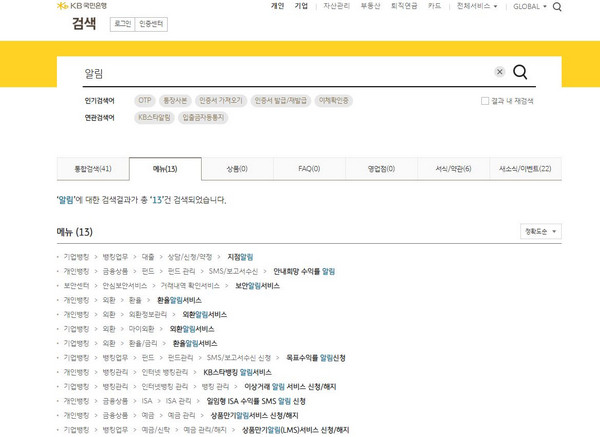Click 거래내역 확인서비스 breadcrumb text
The width and height of the screenshot is (600, 437).
pyautogui.click(x=190, y=286)
